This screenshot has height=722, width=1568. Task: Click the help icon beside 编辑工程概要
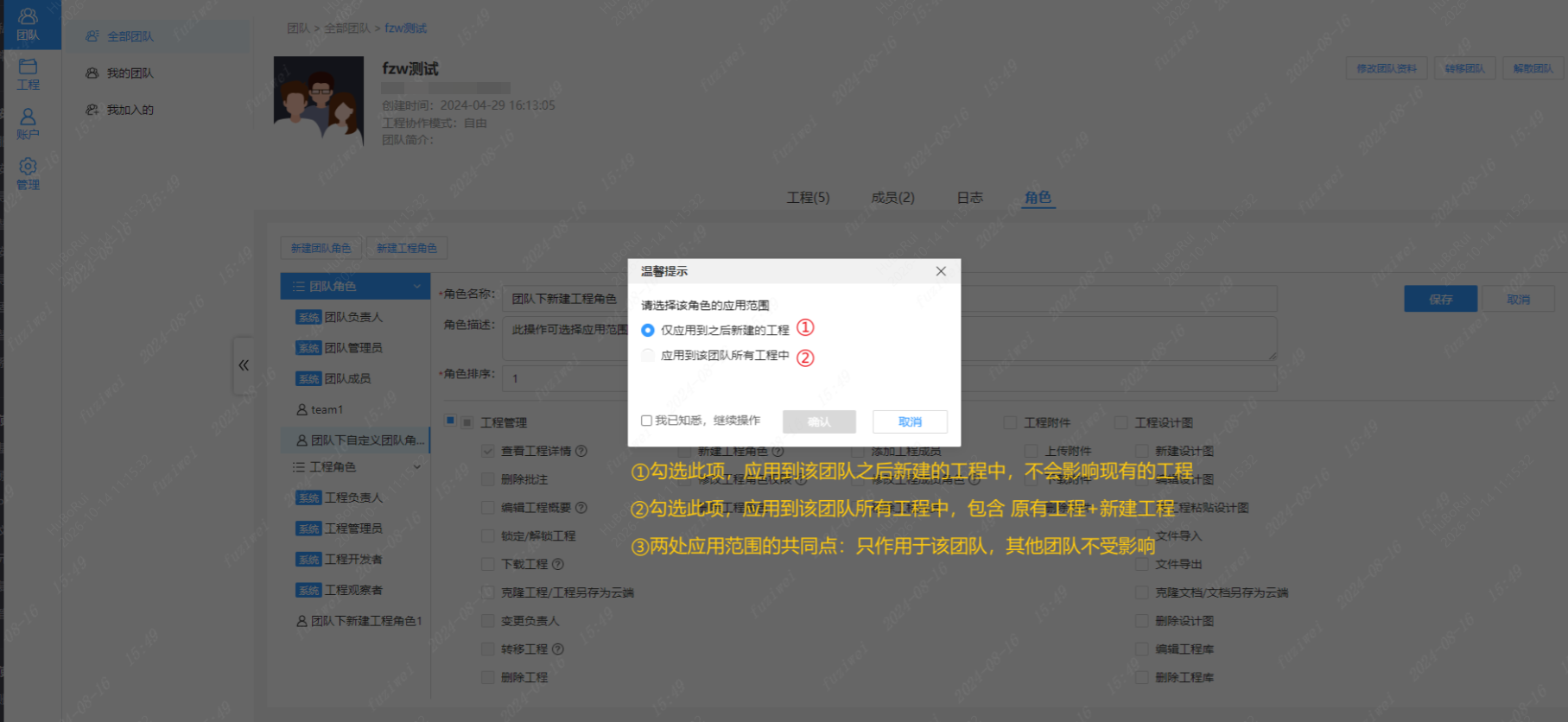(x=581, y=508)
